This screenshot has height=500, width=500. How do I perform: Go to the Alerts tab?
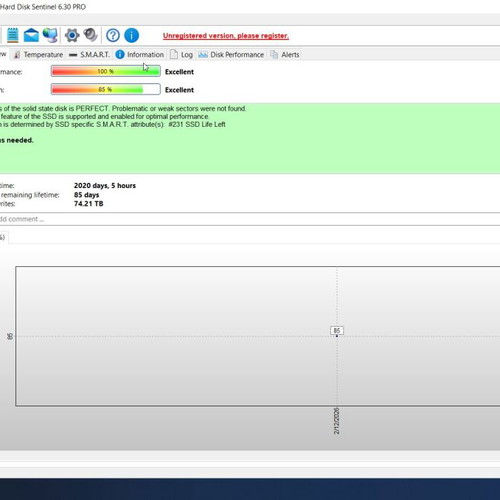(x=285, y=55)
